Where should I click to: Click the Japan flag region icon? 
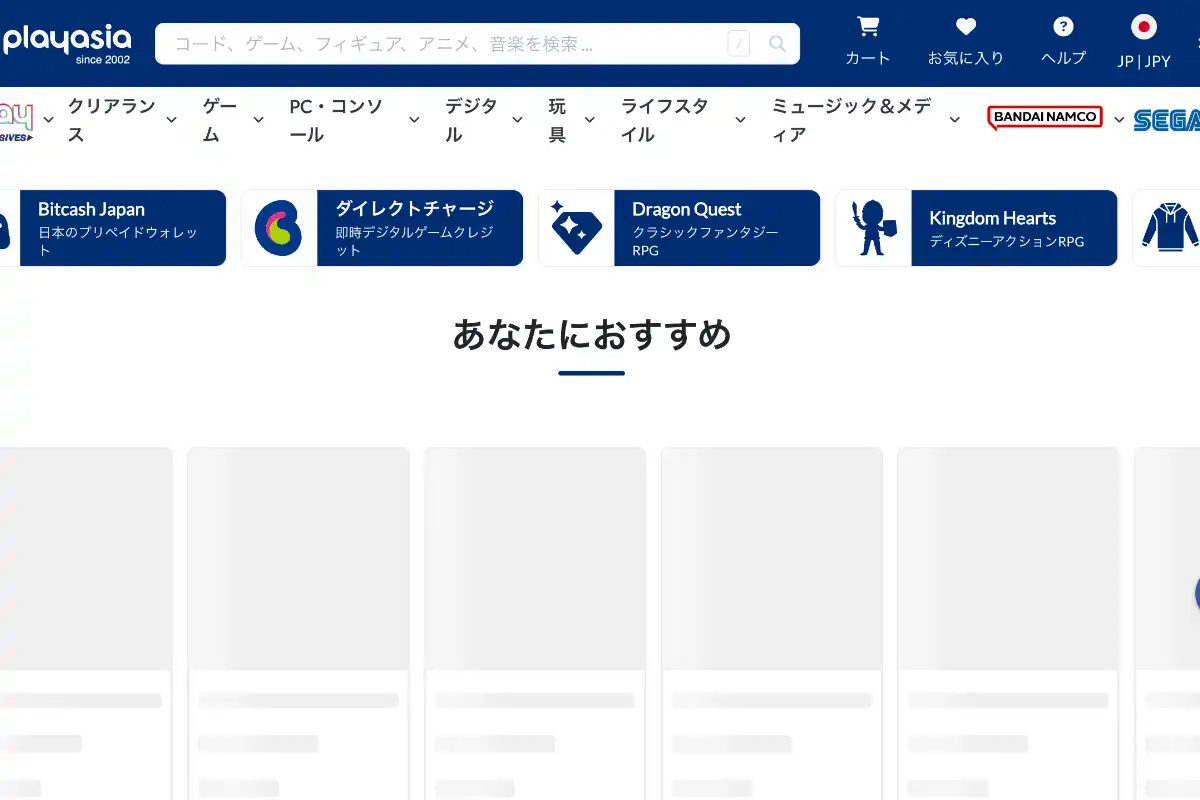pyautogui.click(x=1143, y=27)
